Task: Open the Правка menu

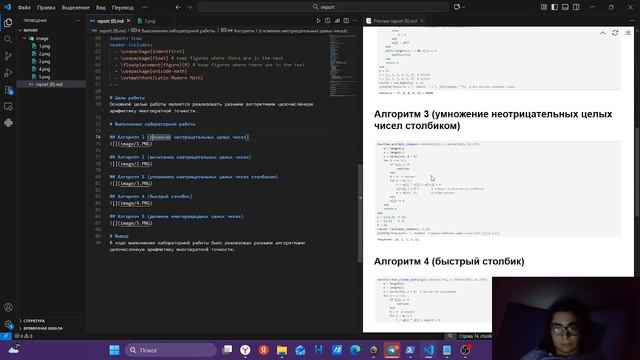Action: point(46,7)
